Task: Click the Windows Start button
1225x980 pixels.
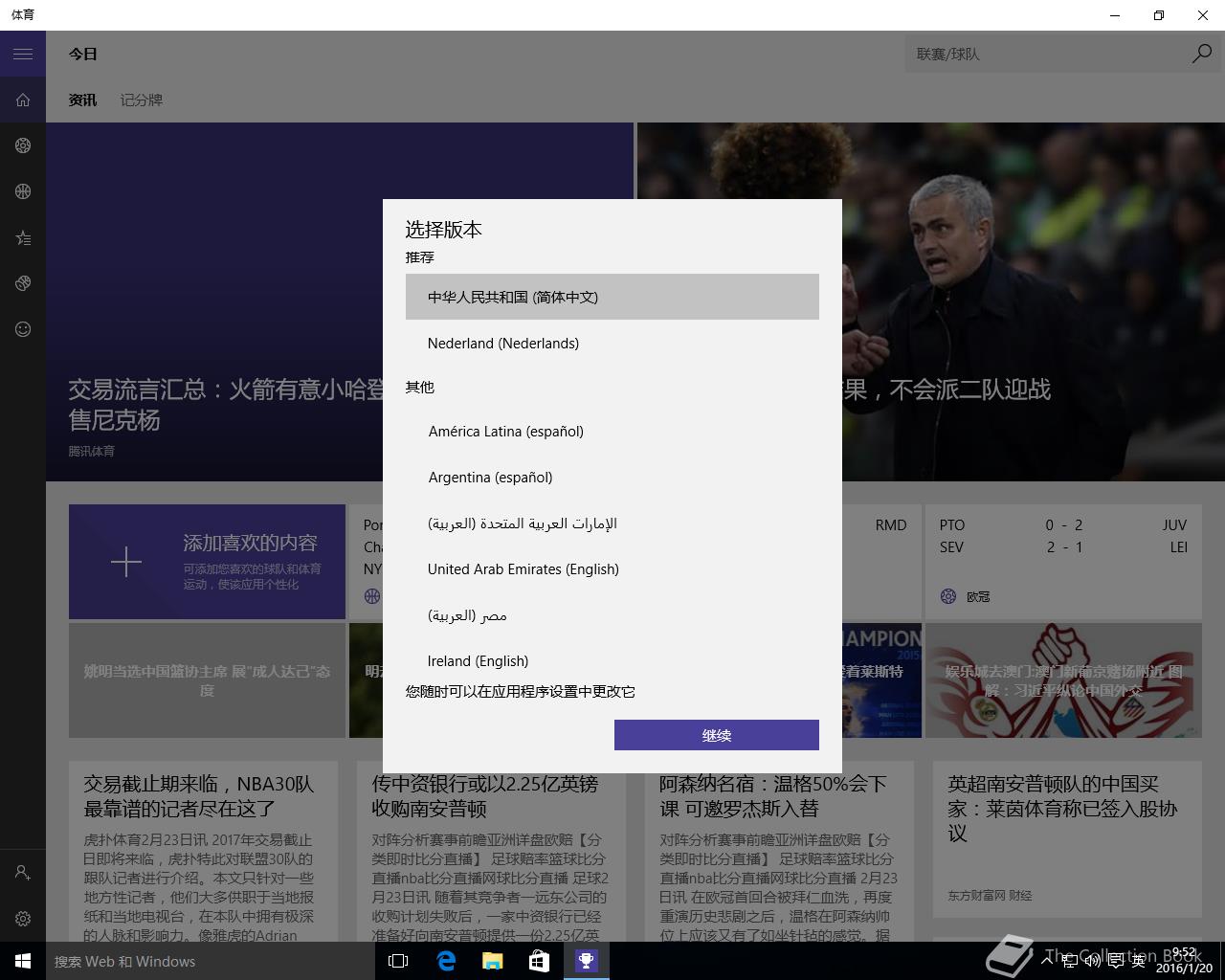Action: click(23, 961)
